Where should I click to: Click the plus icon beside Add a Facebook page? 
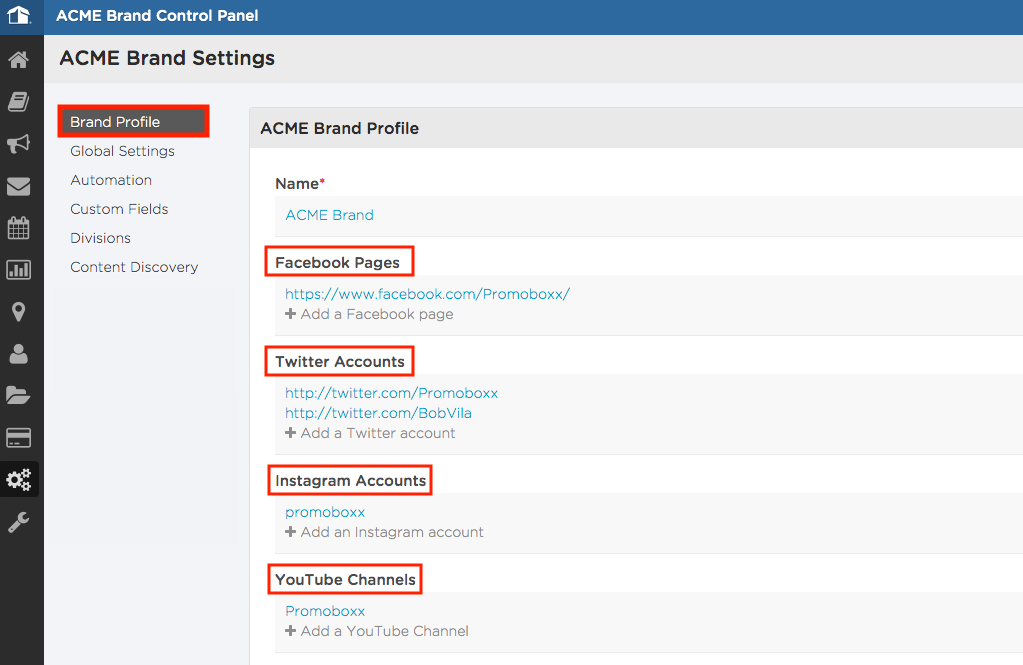pos(290,314)
